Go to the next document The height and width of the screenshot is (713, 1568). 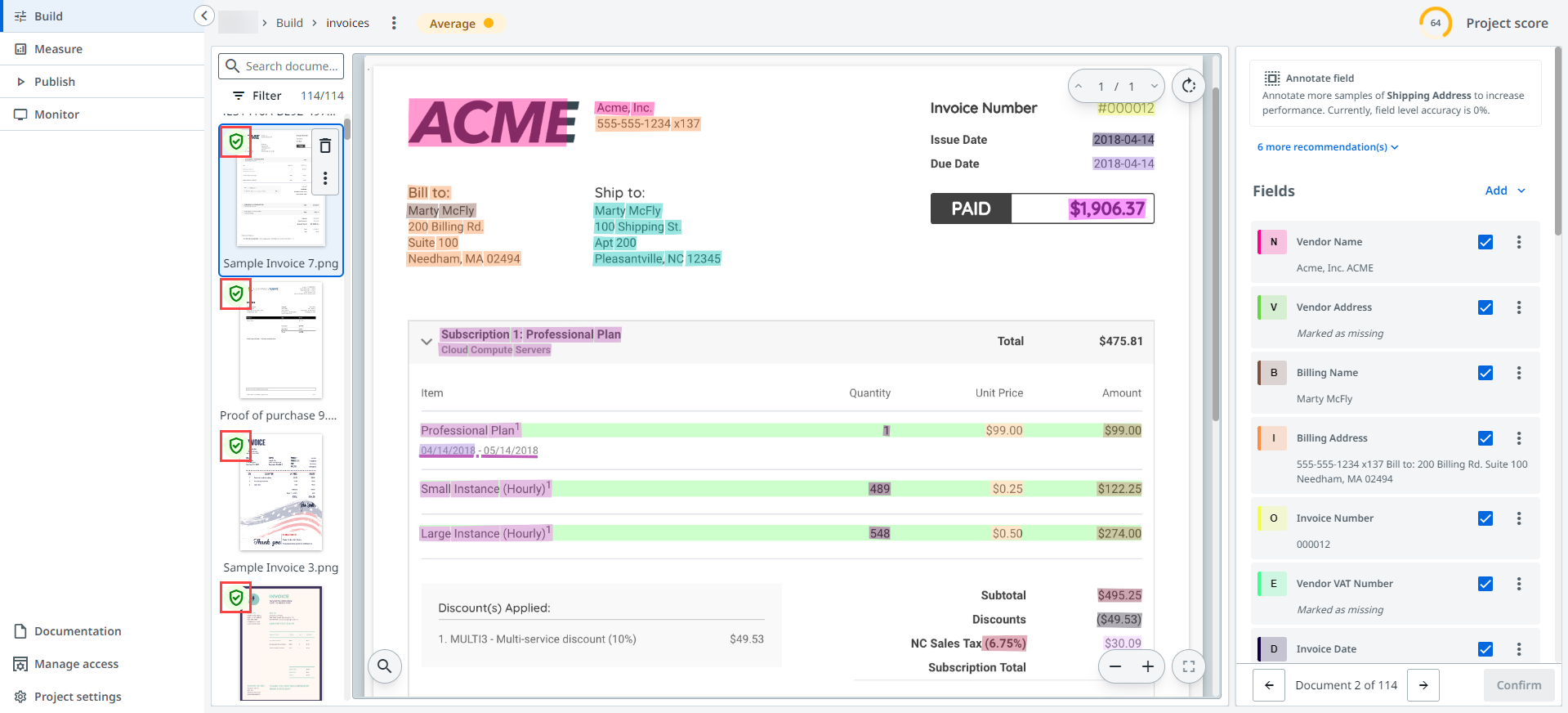[x=1423, y=685]
